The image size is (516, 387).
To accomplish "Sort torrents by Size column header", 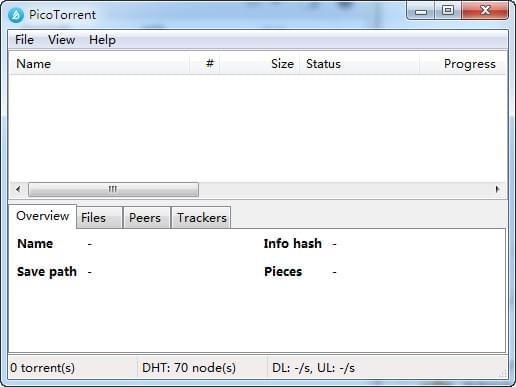I will coord(260,64).
